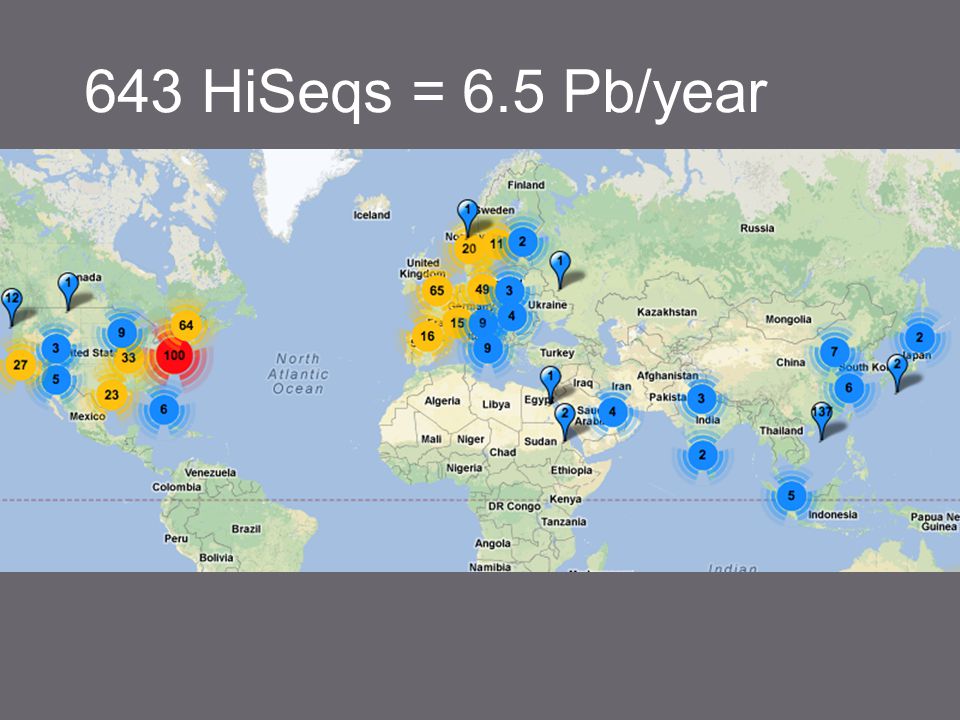Select the 'Mongolia' map label
Viewport: 960px width, 720px height.
tap(788, 319)
